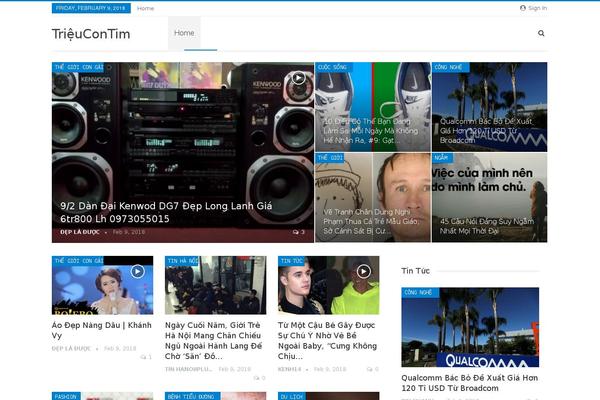
Task: Open the Áo Đẹp Nàng Dâu | Khánh Vy title
Action: click(x=102, y=330)
